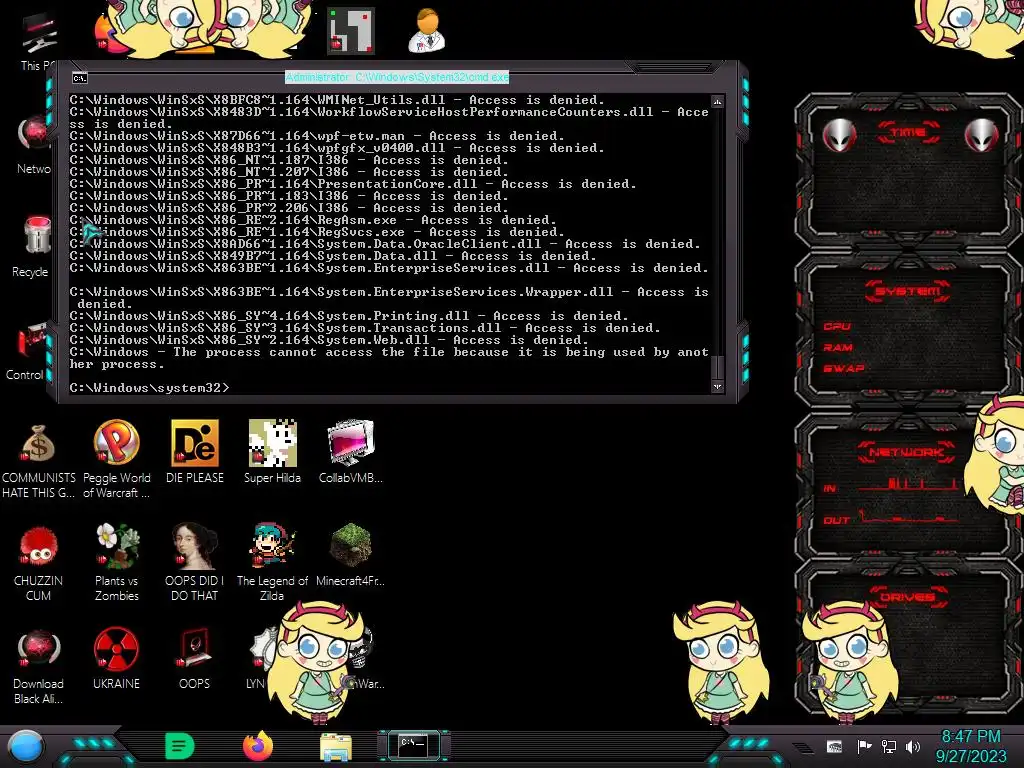Open the taskbar clock showing 8:47 PM
This screenshot has height=768, width=1024.
coord(971,746)
